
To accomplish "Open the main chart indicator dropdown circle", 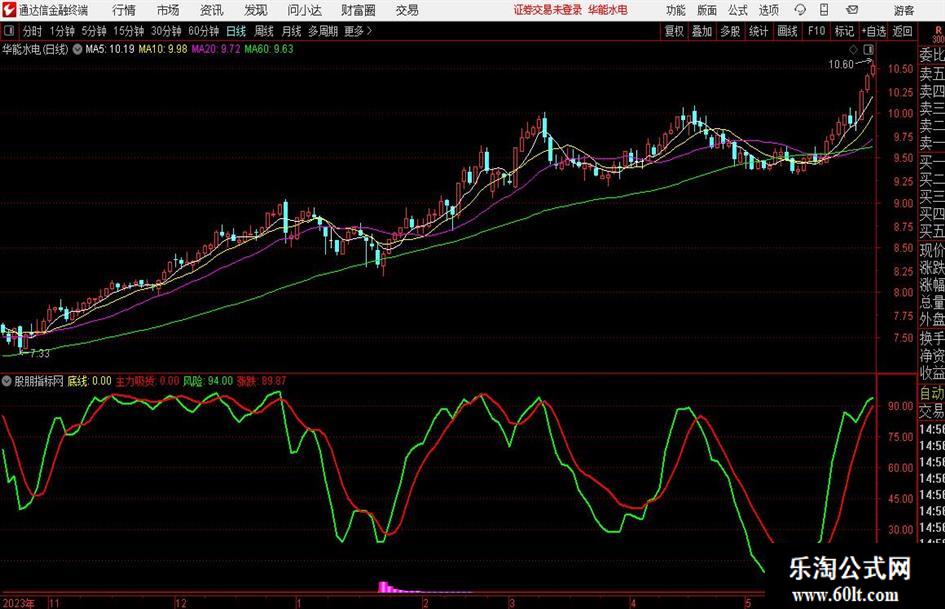I will pos(78,49).
